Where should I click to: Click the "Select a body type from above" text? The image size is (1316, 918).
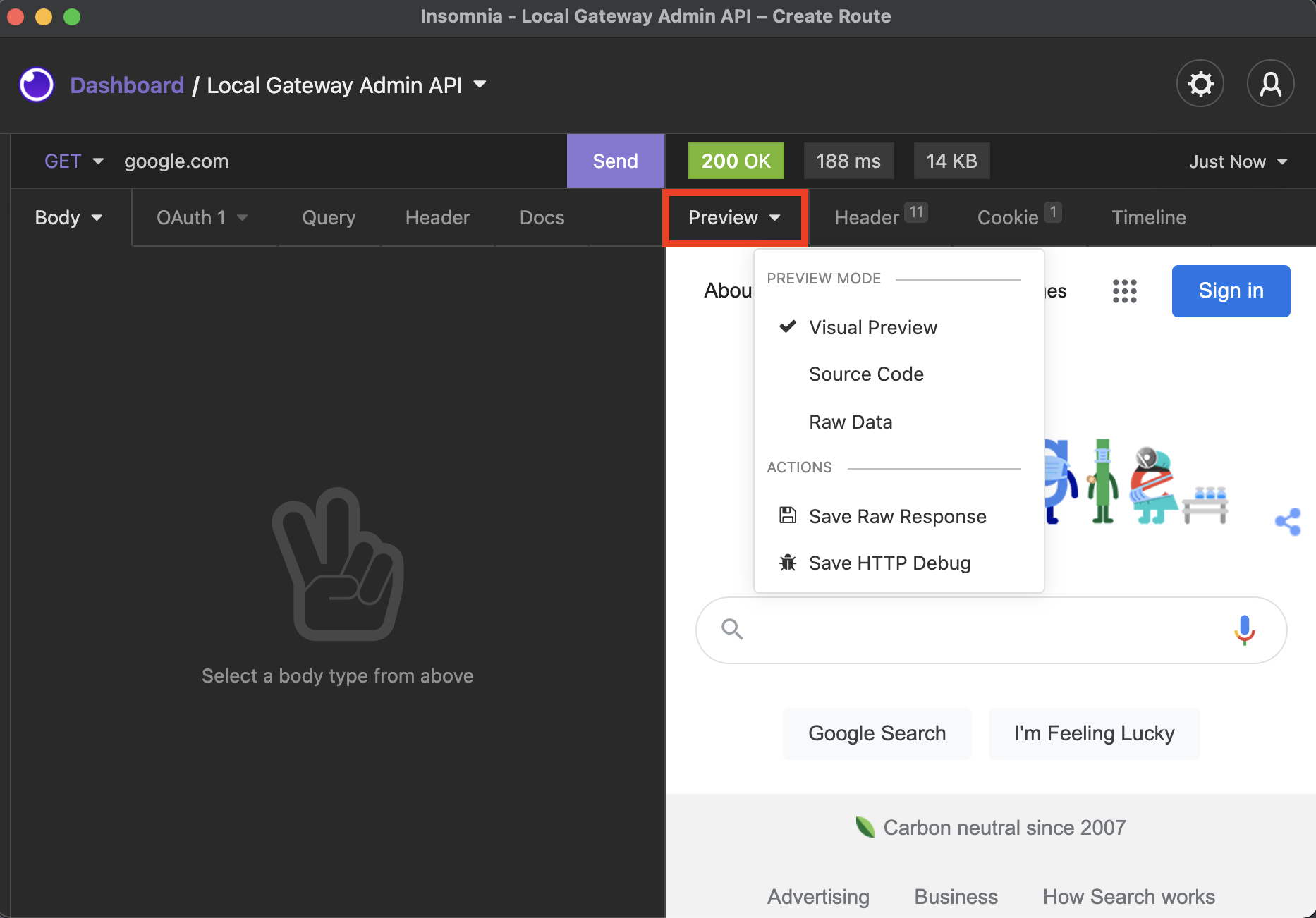(337, 675)
